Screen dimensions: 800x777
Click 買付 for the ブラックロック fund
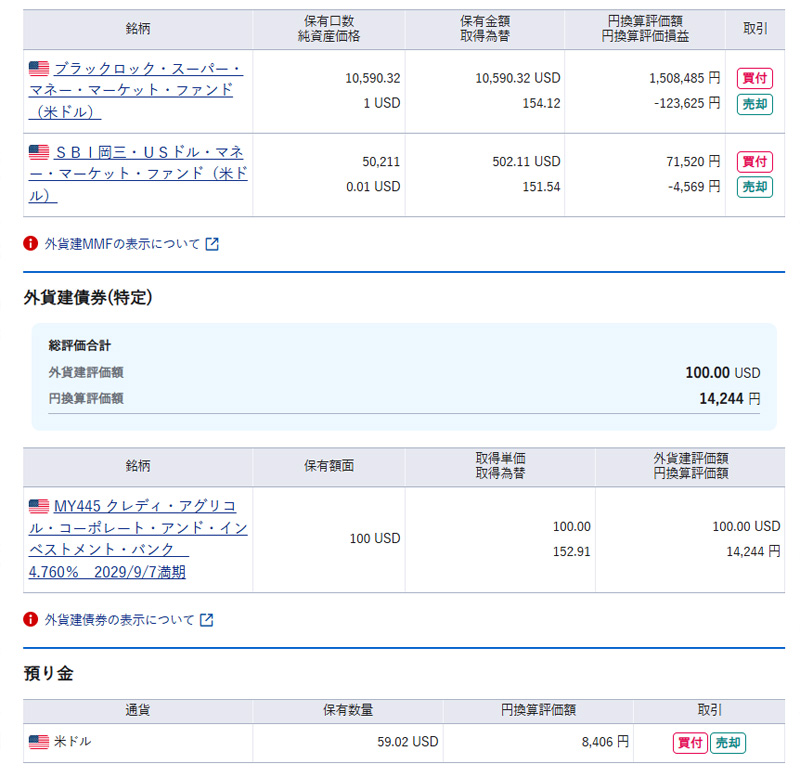(x=755, y=78)
